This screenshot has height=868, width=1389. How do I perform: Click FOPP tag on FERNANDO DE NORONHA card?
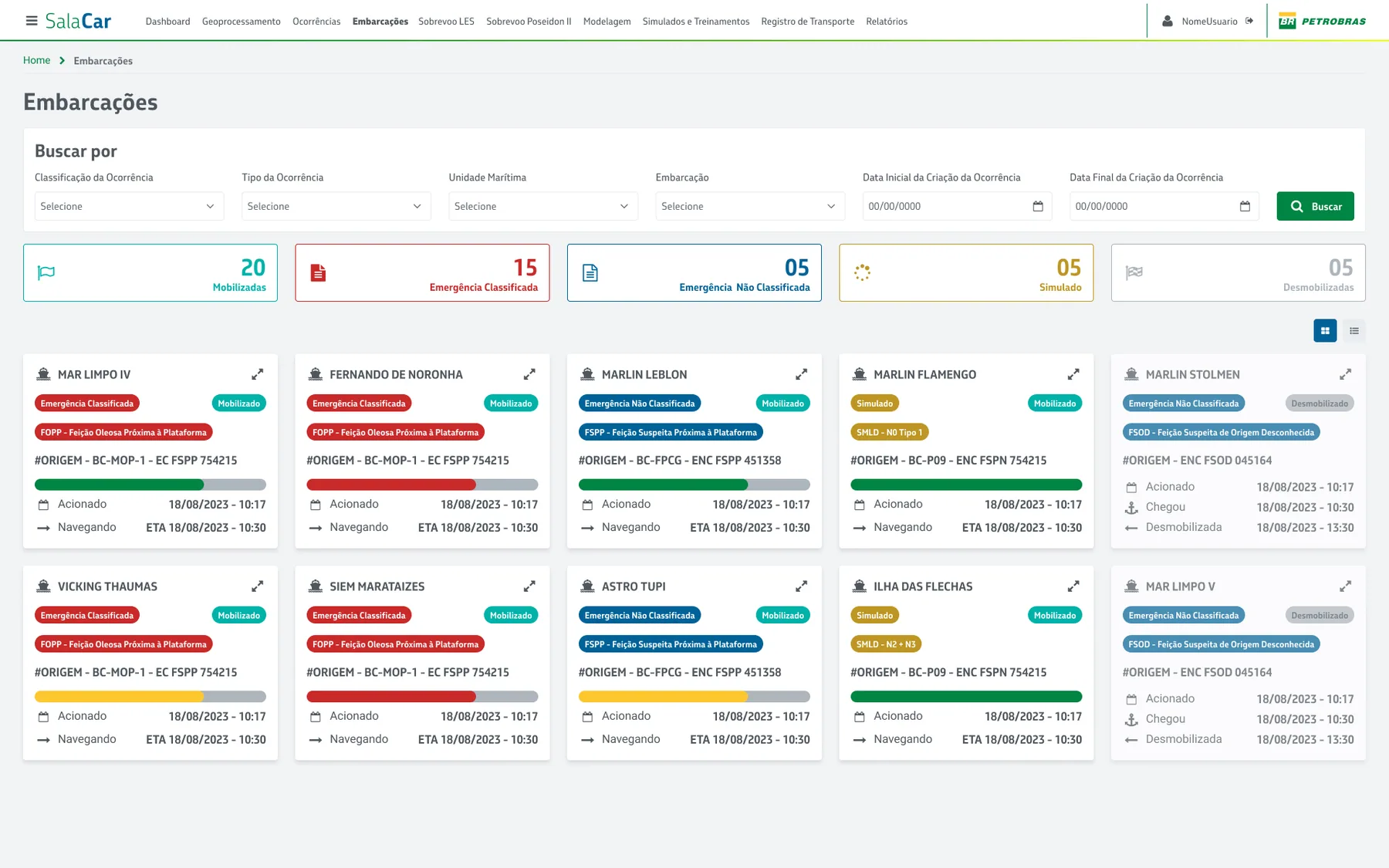point(395,432)
